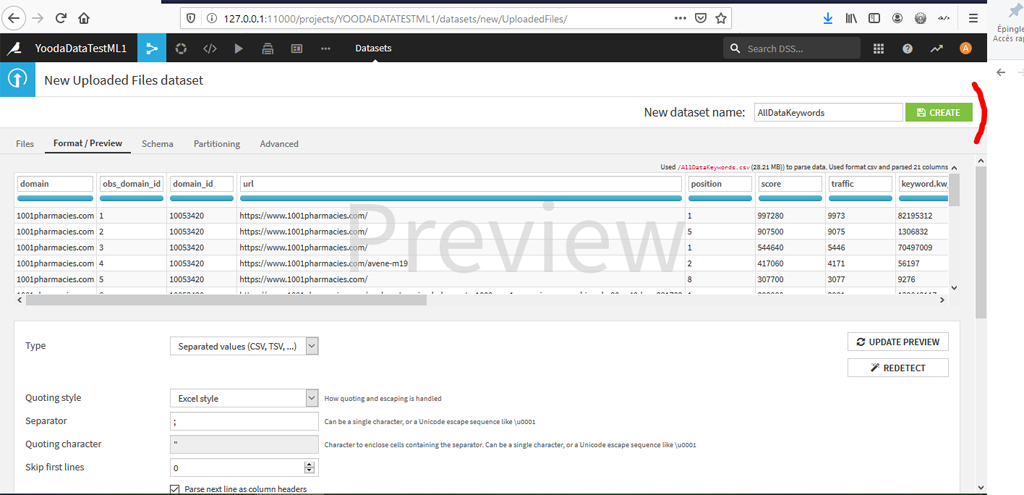The image size is (1024, 495).
Task: Open the print-like icon in the navbar
Action: (267, 48)
